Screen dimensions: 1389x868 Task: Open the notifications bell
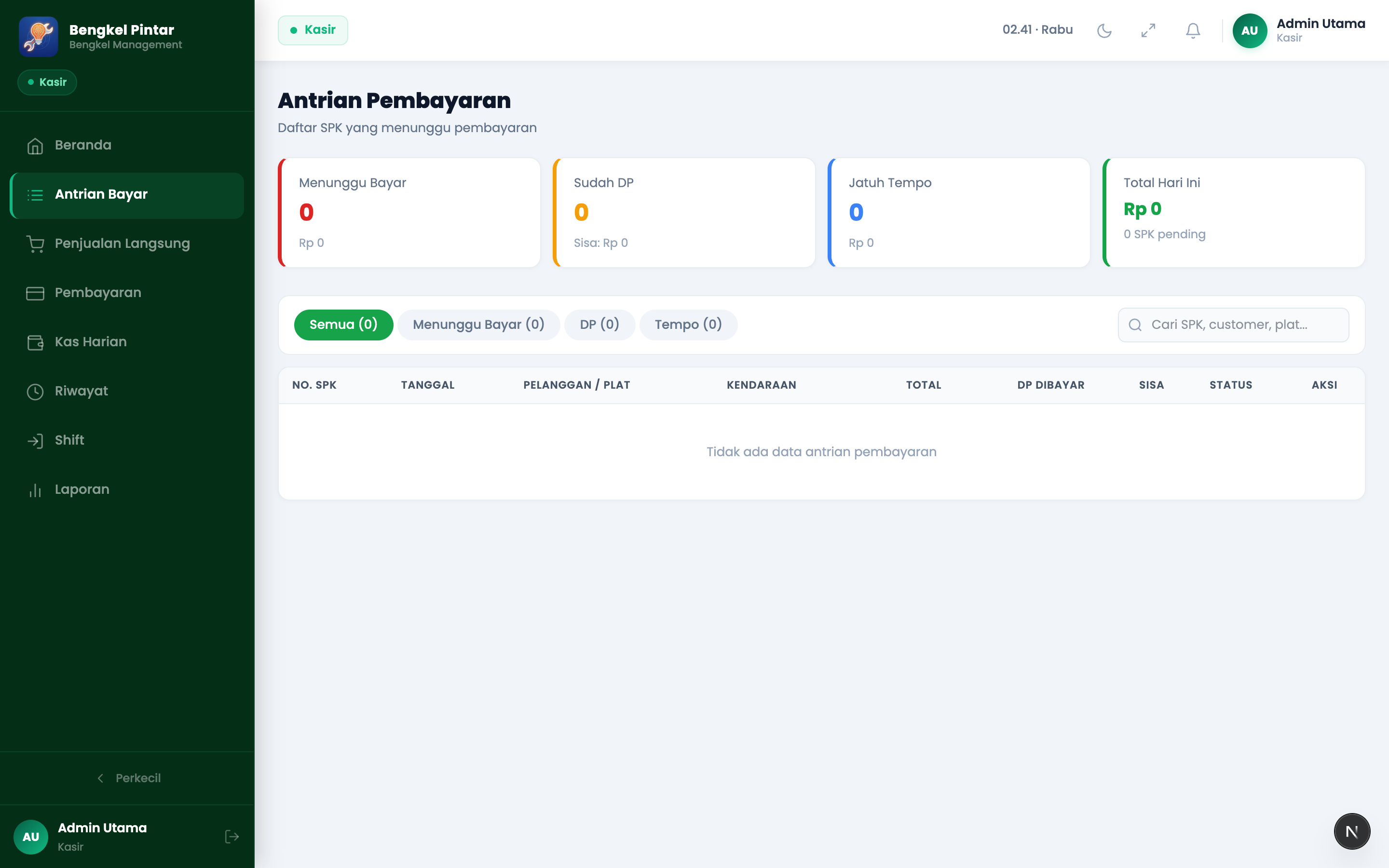[x=1193, y=30]
